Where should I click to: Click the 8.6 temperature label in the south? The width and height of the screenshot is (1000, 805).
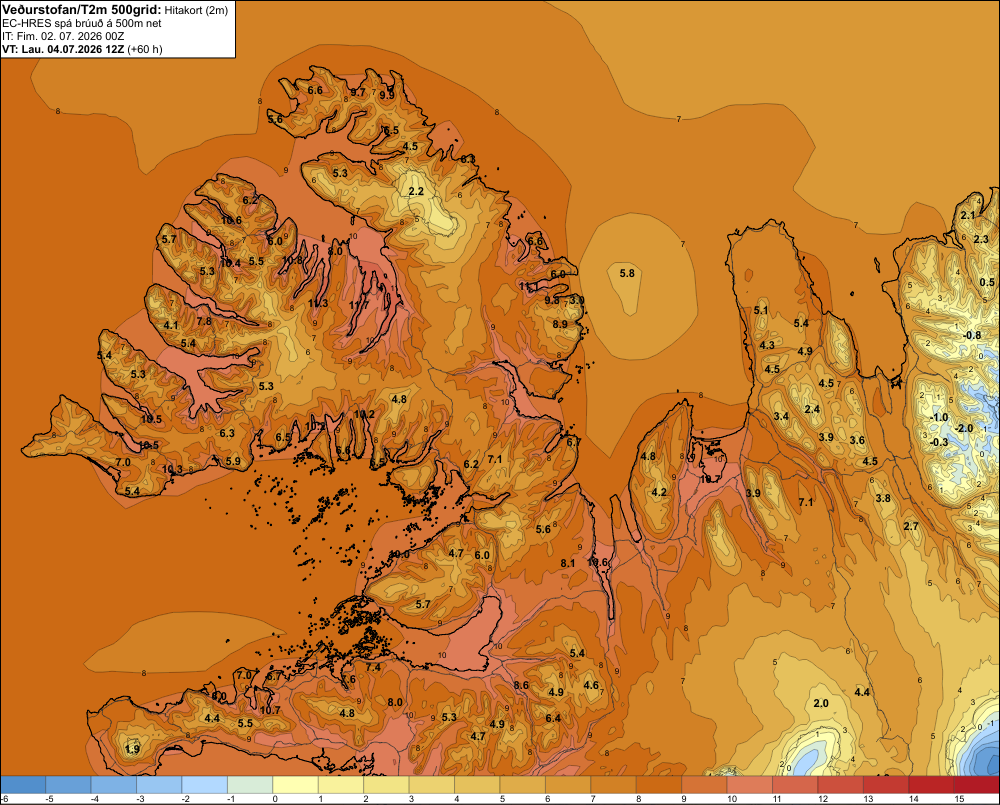tap(521, 685)
